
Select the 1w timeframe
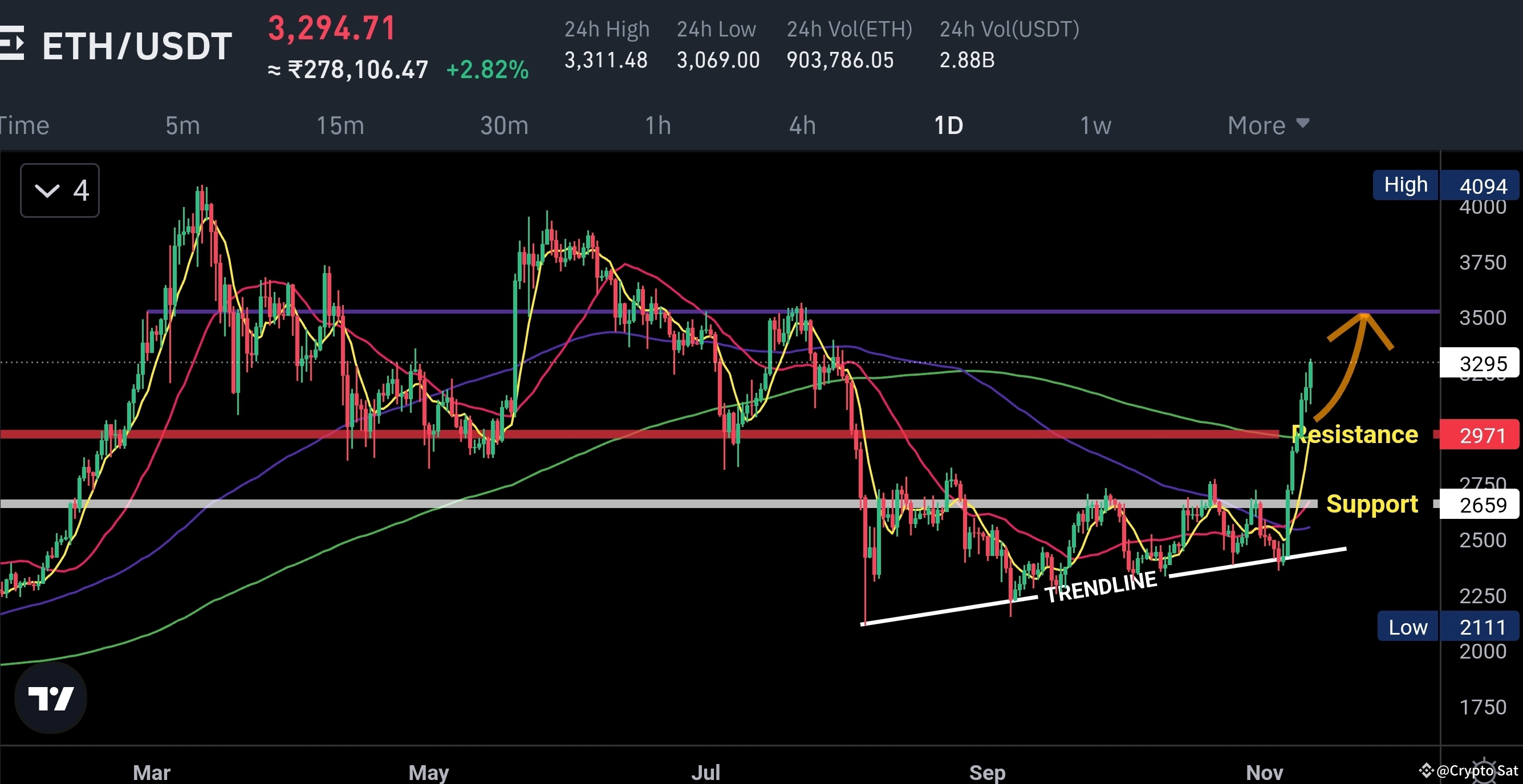pos(1095,125)
